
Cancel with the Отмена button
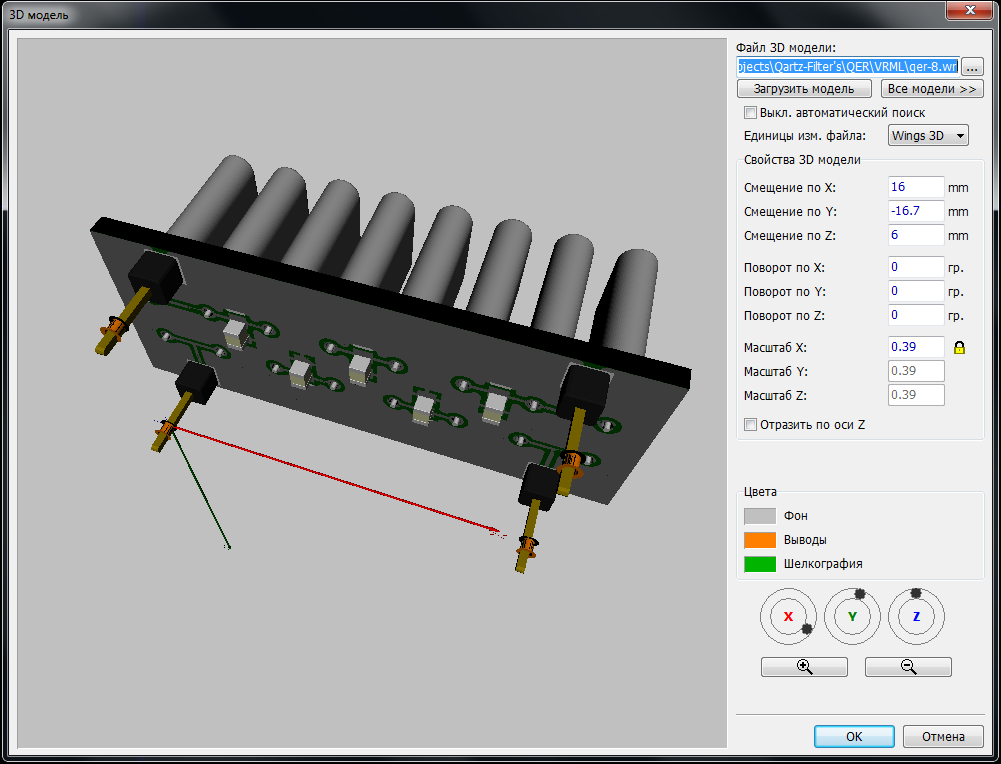pyautogui.click(x=943, y=737)
